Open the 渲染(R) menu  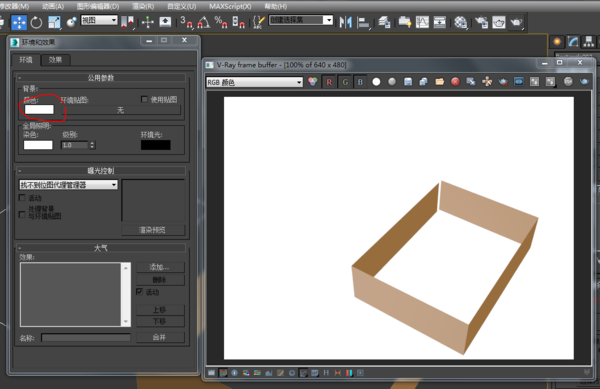143,6
